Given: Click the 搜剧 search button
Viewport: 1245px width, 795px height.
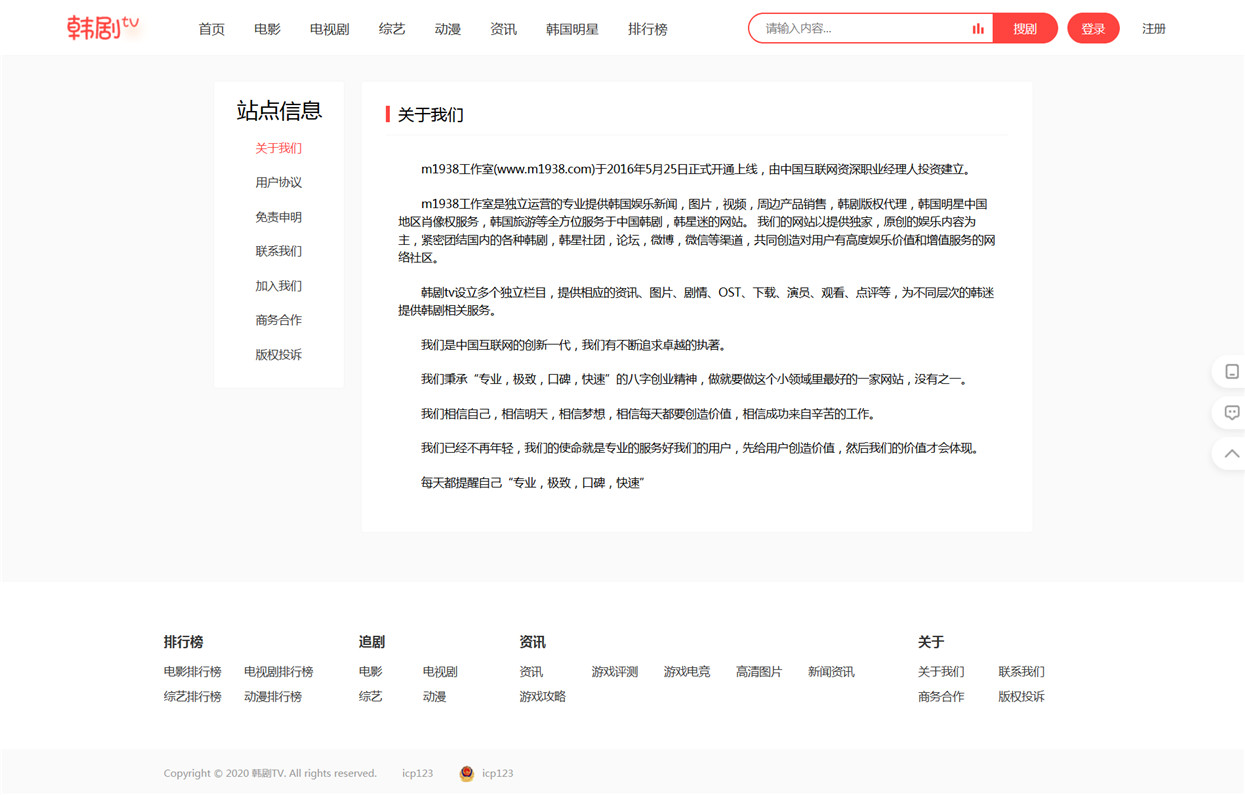Looking at the screenshot, I should pyautogui.click(x=1025, y=28).
